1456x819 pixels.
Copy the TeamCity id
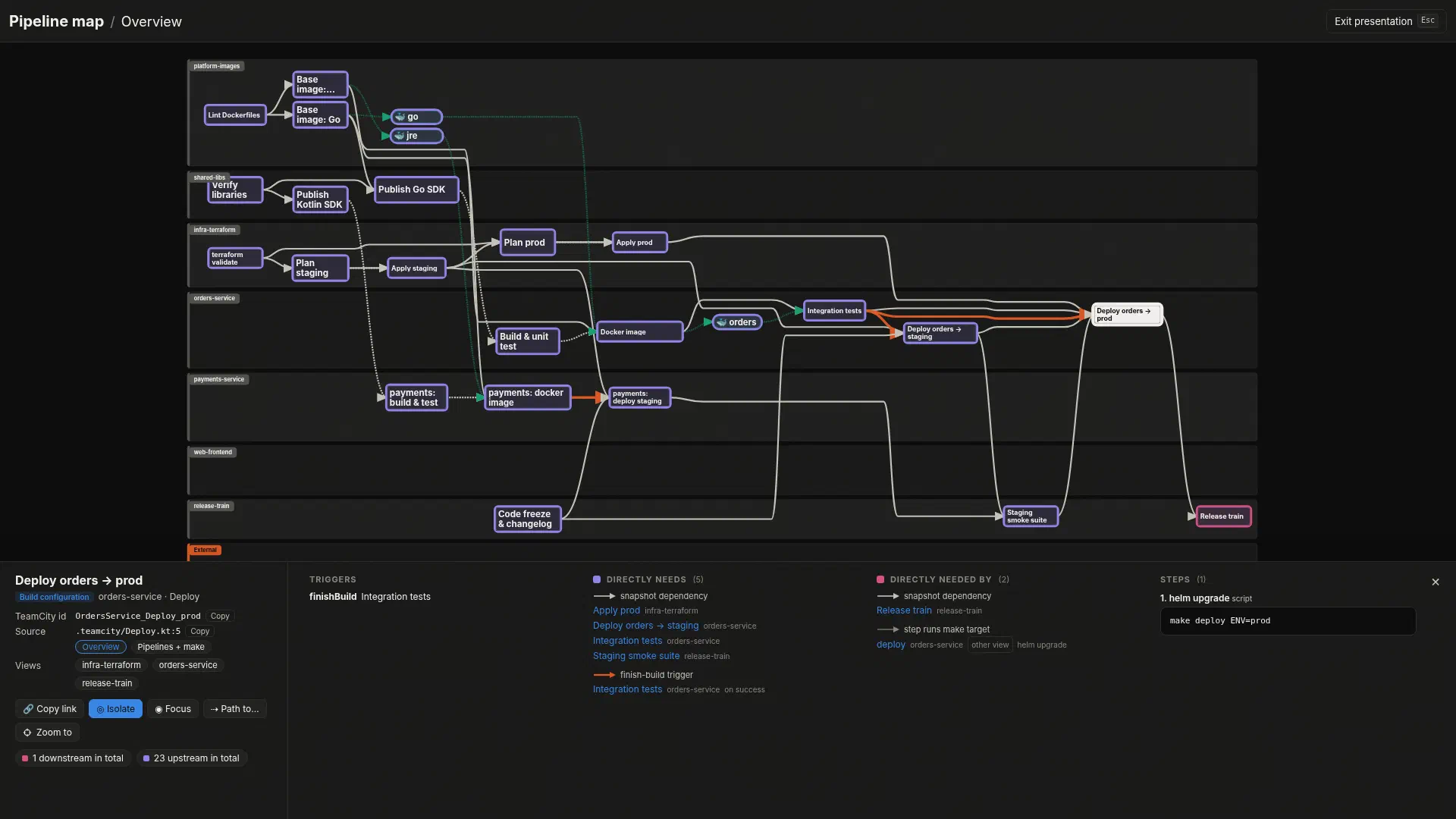tap(220, 617)
